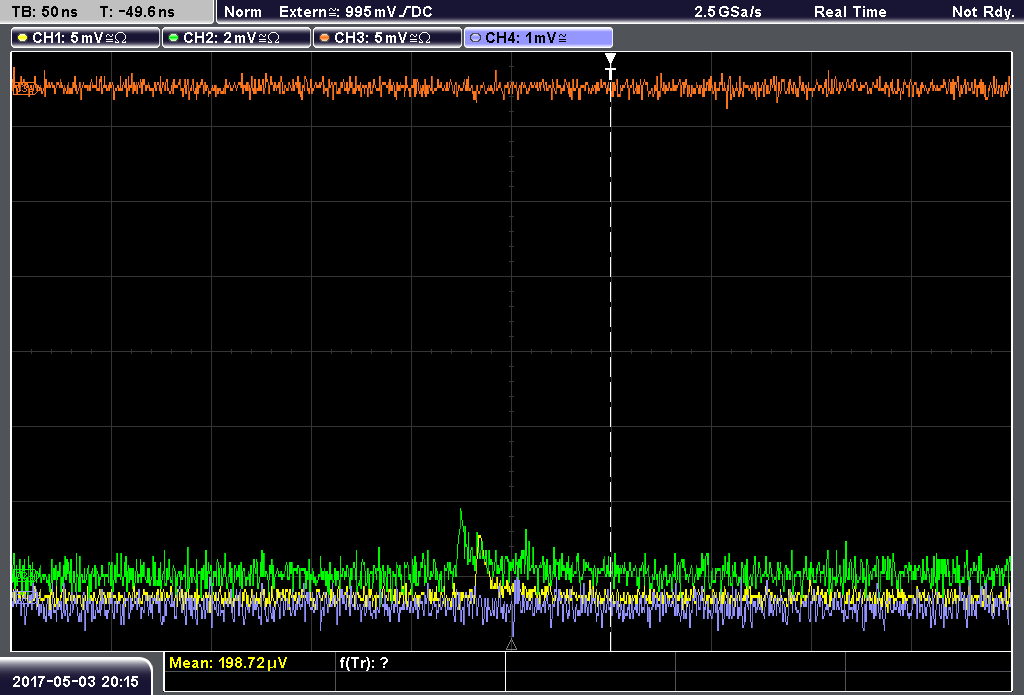Click the trigger position T marker at top

click(x=610, y=66)
